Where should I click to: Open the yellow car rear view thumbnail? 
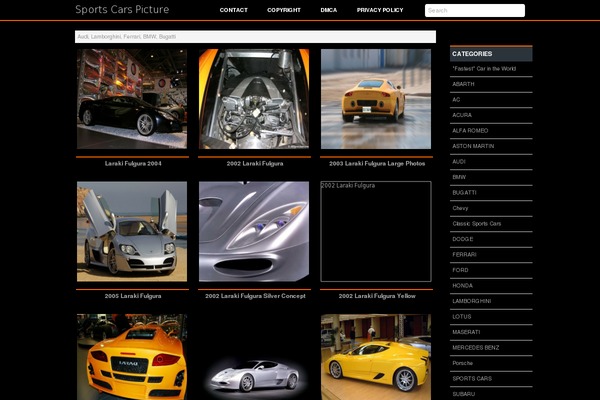pos(376,99)
